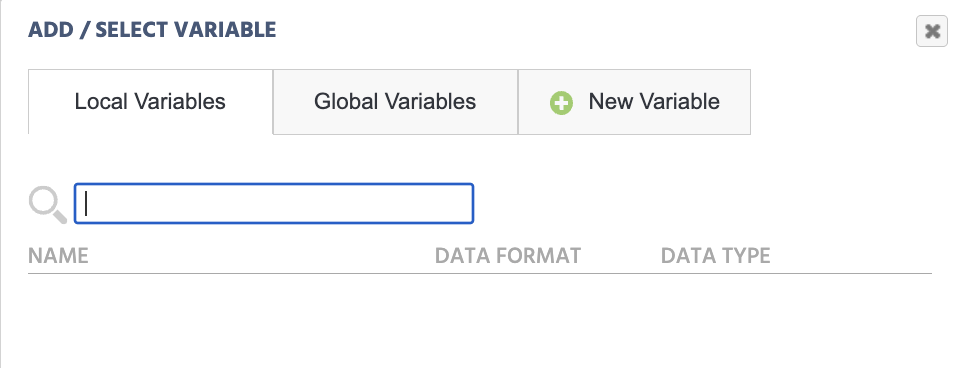Viewport: 956px width, 368px height.
Task: Click the NAME heading above the list
Action: (59, 256)
